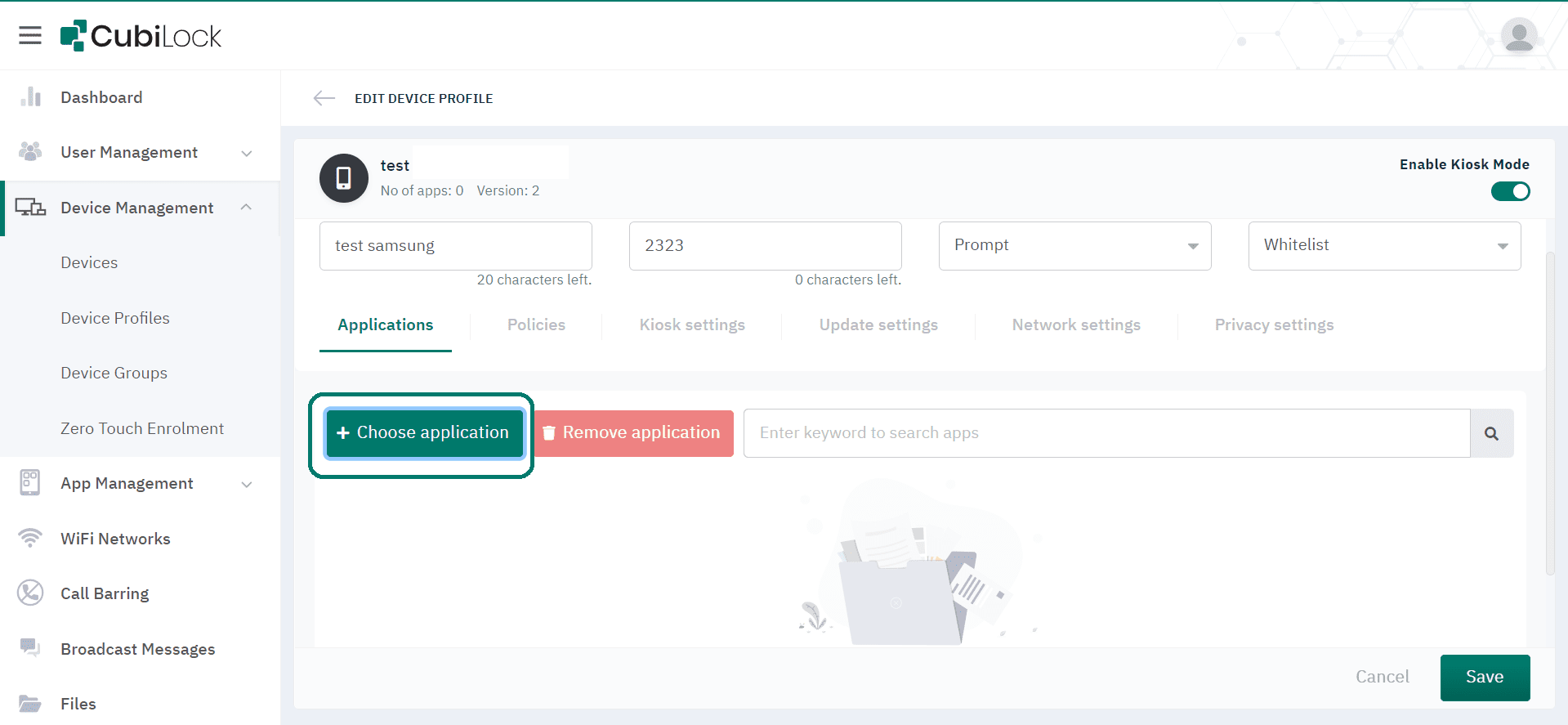The height and width of the screenshot is (725, 1568).
Task: Open the Whitelist dropdown
Action: [1385, 245]
